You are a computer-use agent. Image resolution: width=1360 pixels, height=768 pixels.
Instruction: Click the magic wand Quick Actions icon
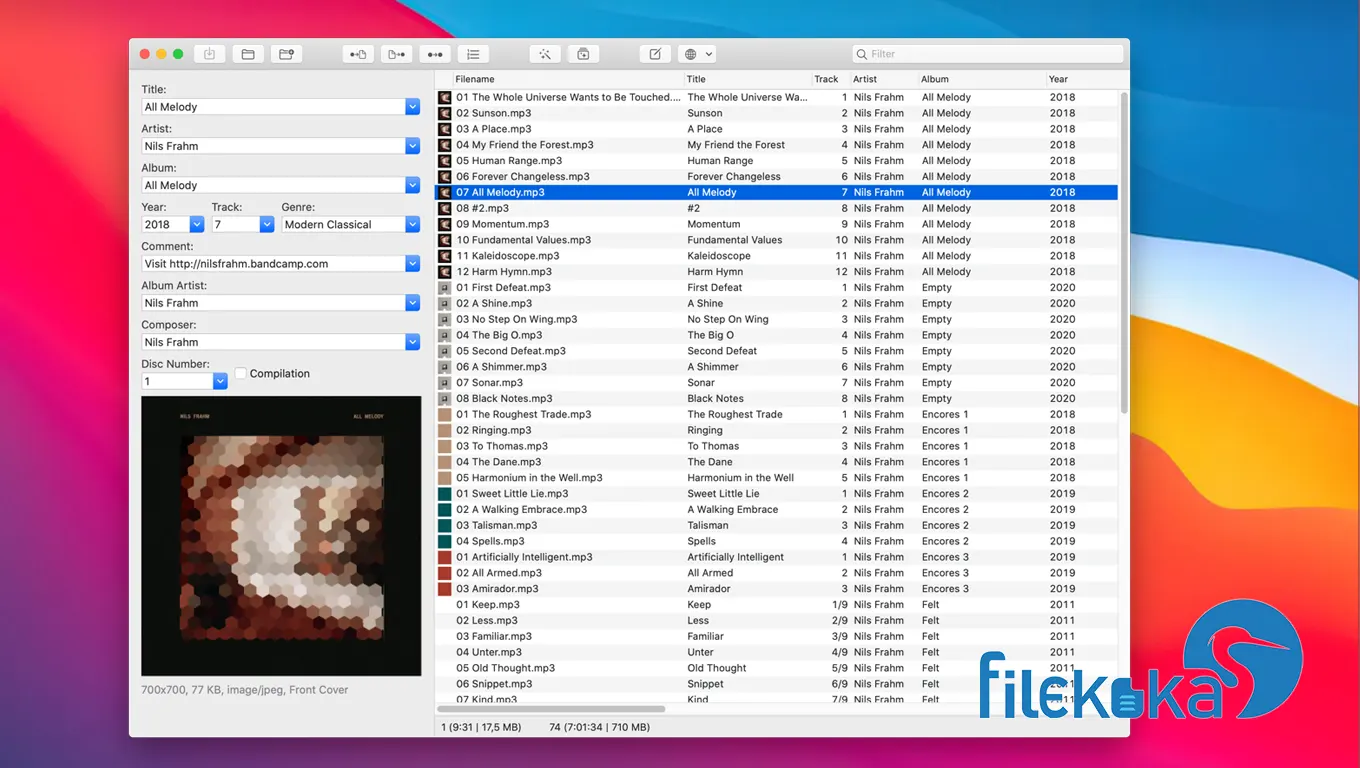pyautogui.click(x=545, y=54)
